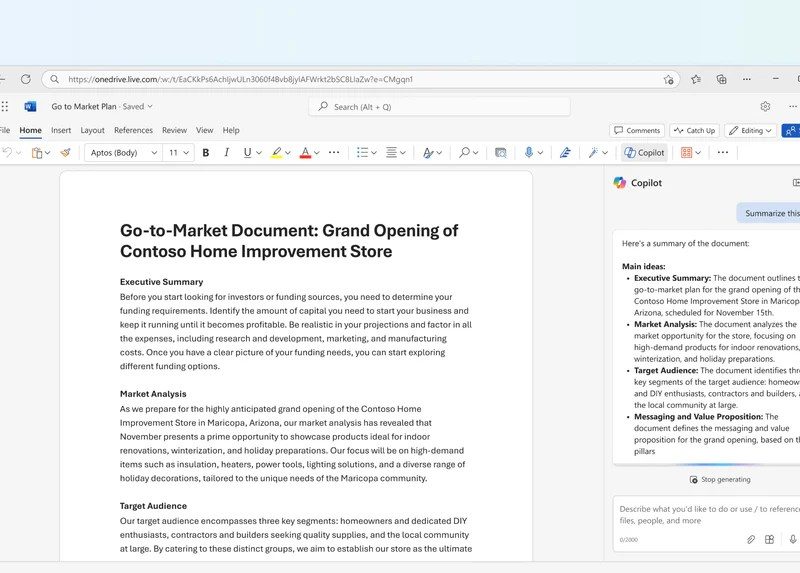This screenshot has width=800, height=573.
Task: Click the paragraph alignment icon
Action: tap(391, 153)
